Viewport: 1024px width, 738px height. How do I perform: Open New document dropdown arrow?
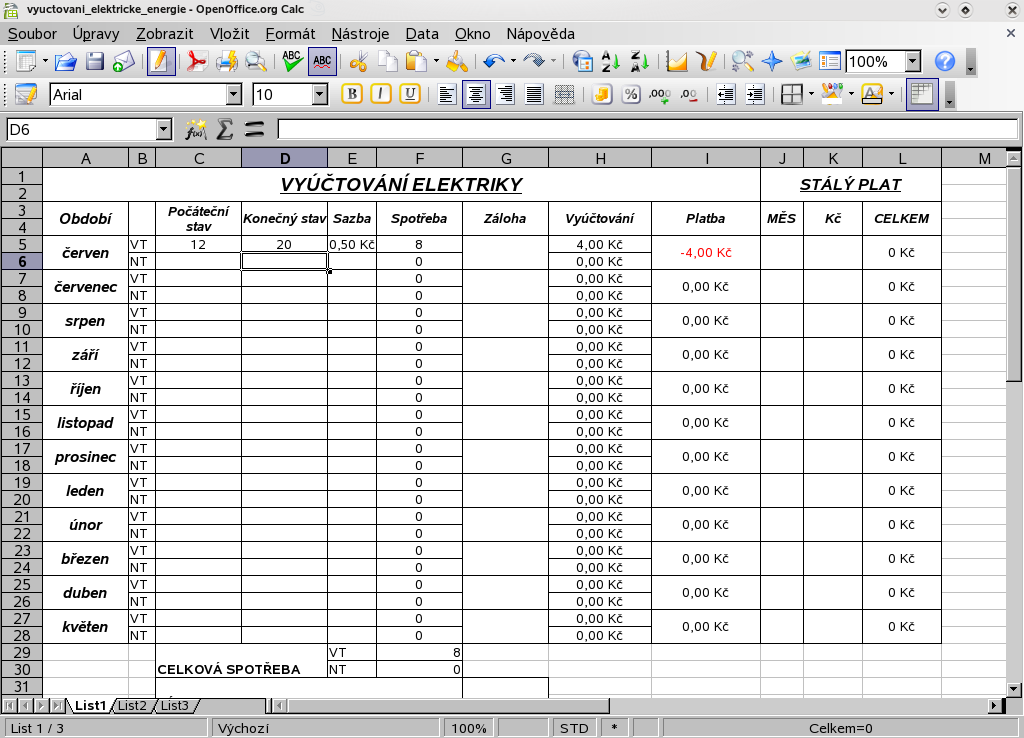coord(45,61)
